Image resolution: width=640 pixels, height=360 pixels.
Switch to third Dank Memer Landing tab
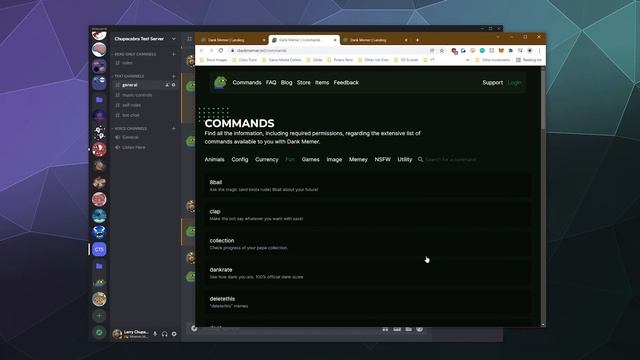click(375, 40)
